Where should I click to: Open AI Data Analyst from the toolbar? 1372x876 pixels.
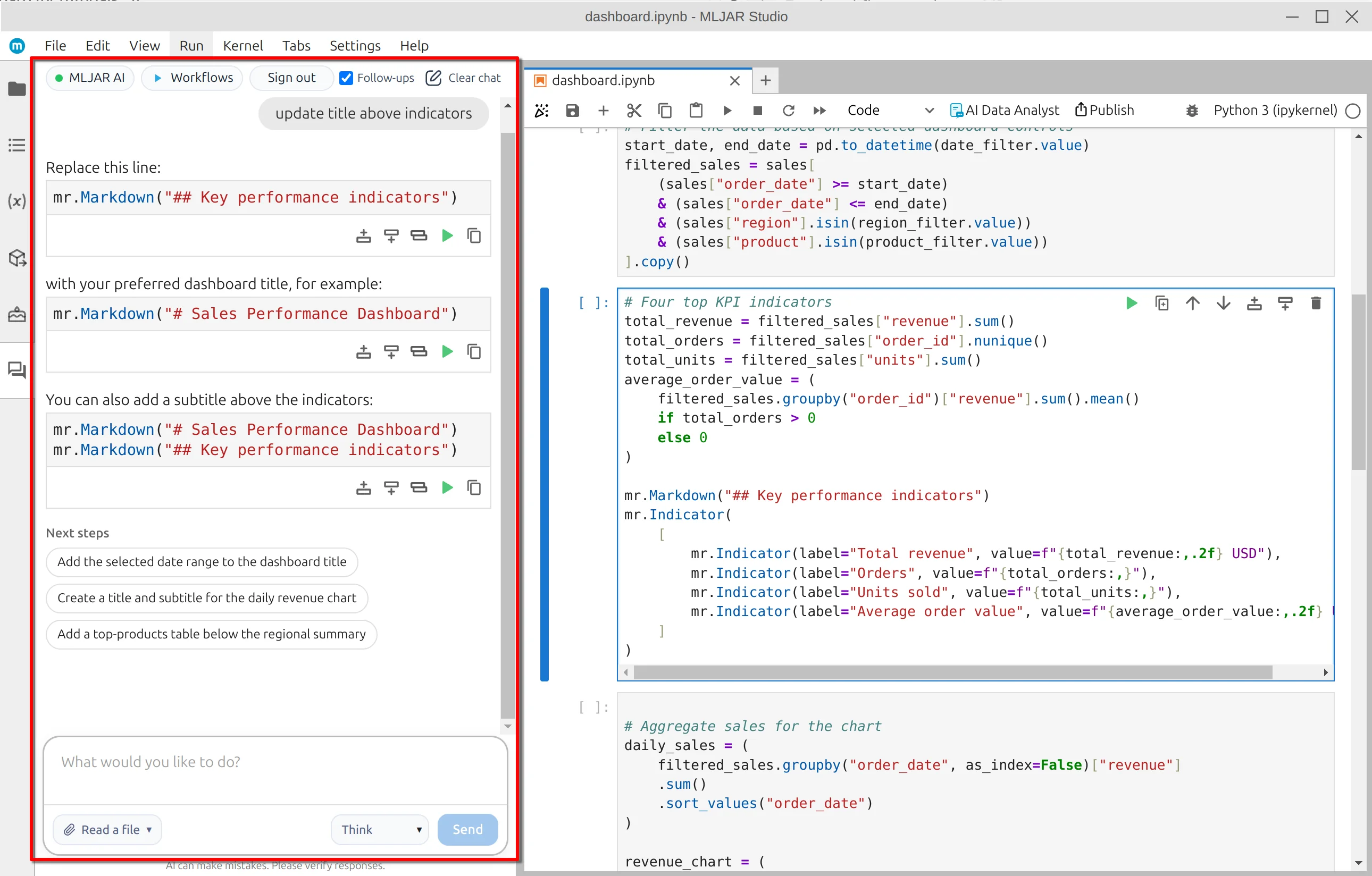(x=1005, y=111)
